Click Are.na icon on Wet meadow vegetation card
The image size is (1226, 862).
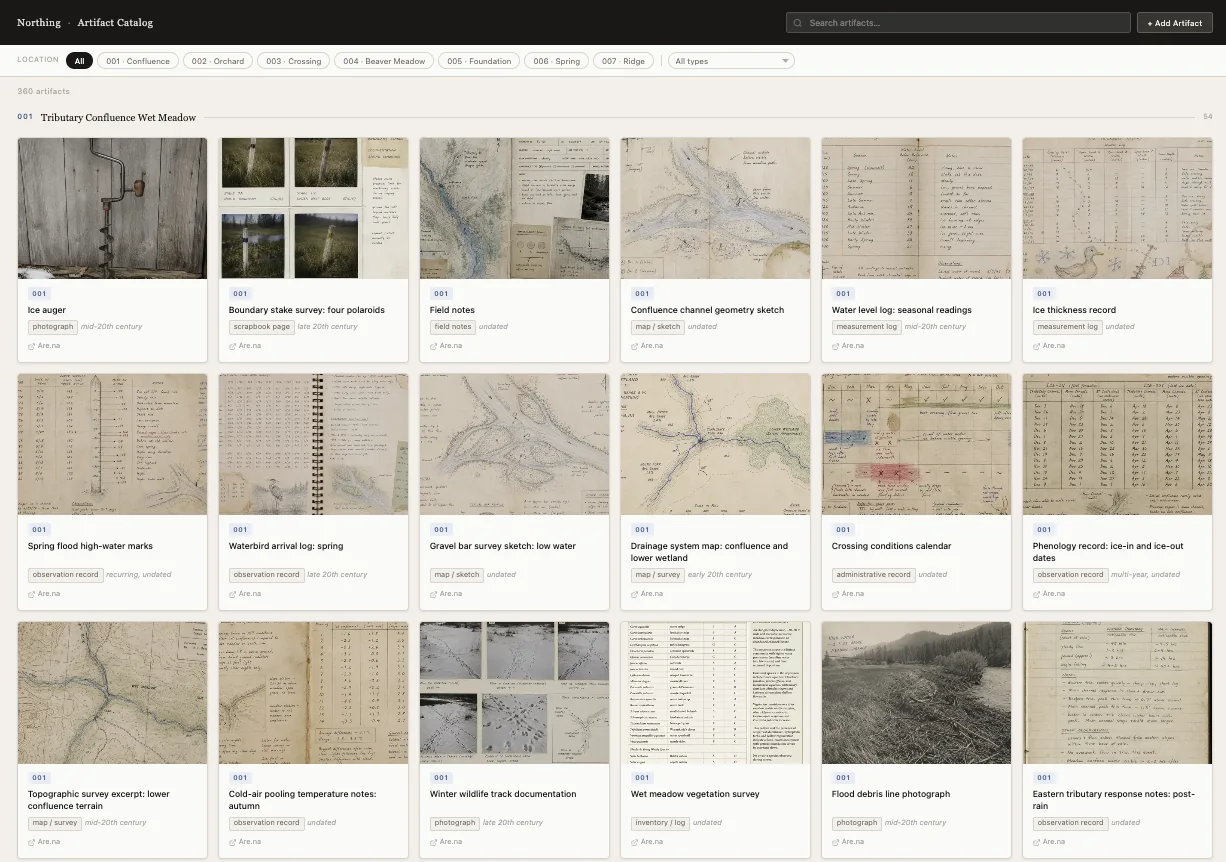click(634, 842)
